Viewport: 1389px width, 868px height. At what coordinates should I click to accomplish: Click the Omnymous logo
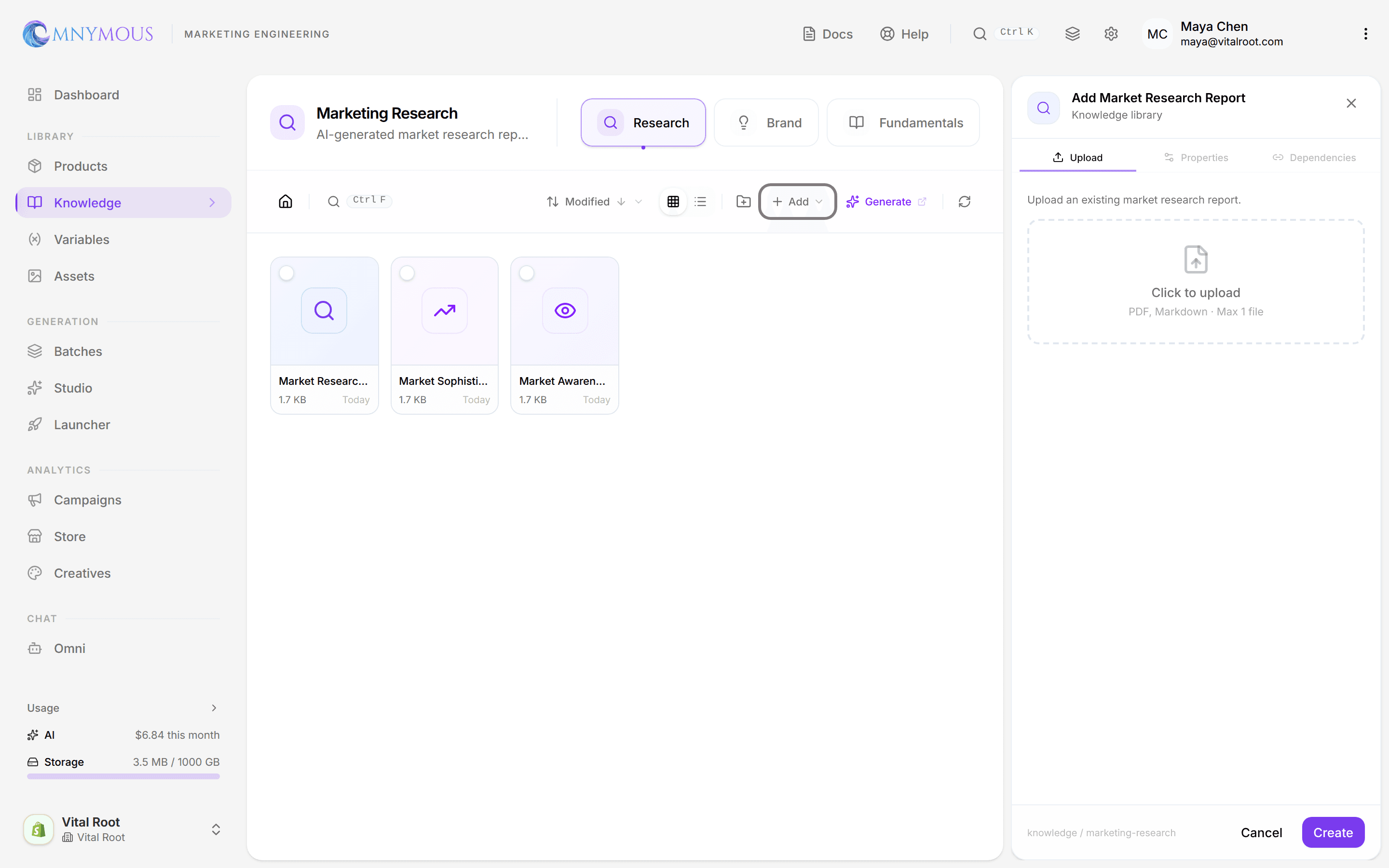(x=88, y=34)
